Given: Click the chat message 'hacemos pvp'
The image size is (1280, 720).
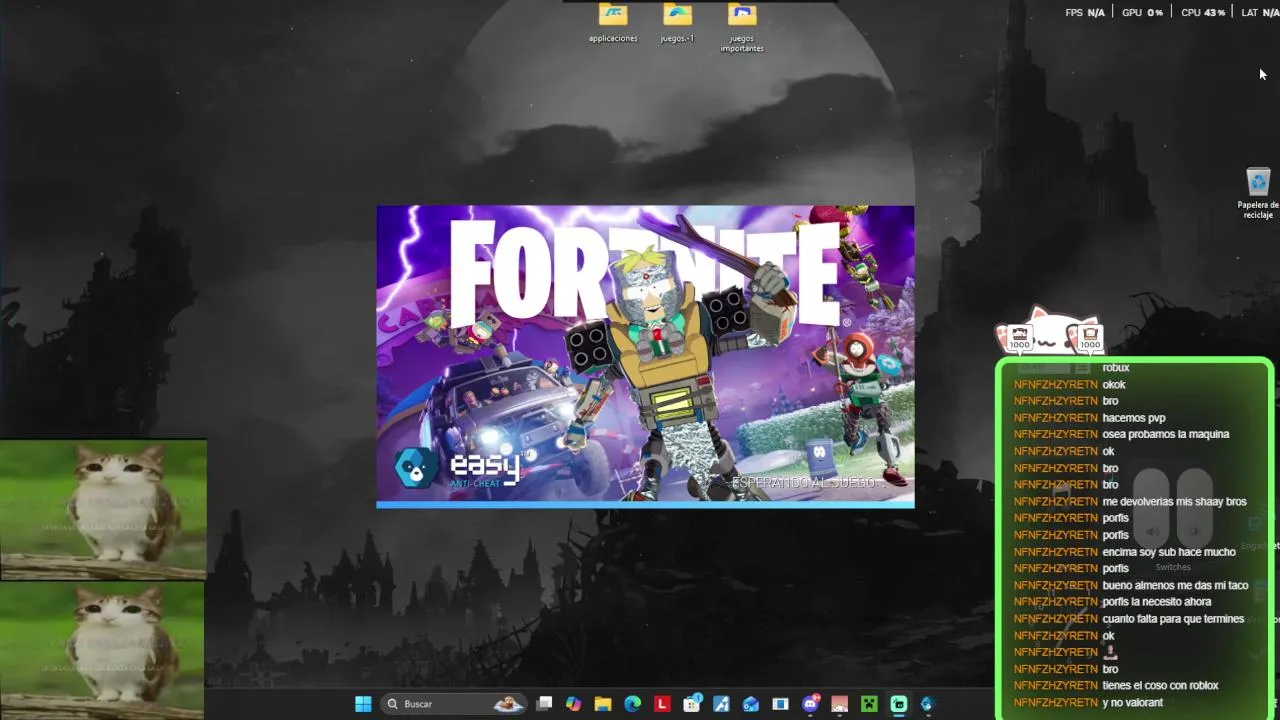Looking at the screenshot, I should (1134, 418).
